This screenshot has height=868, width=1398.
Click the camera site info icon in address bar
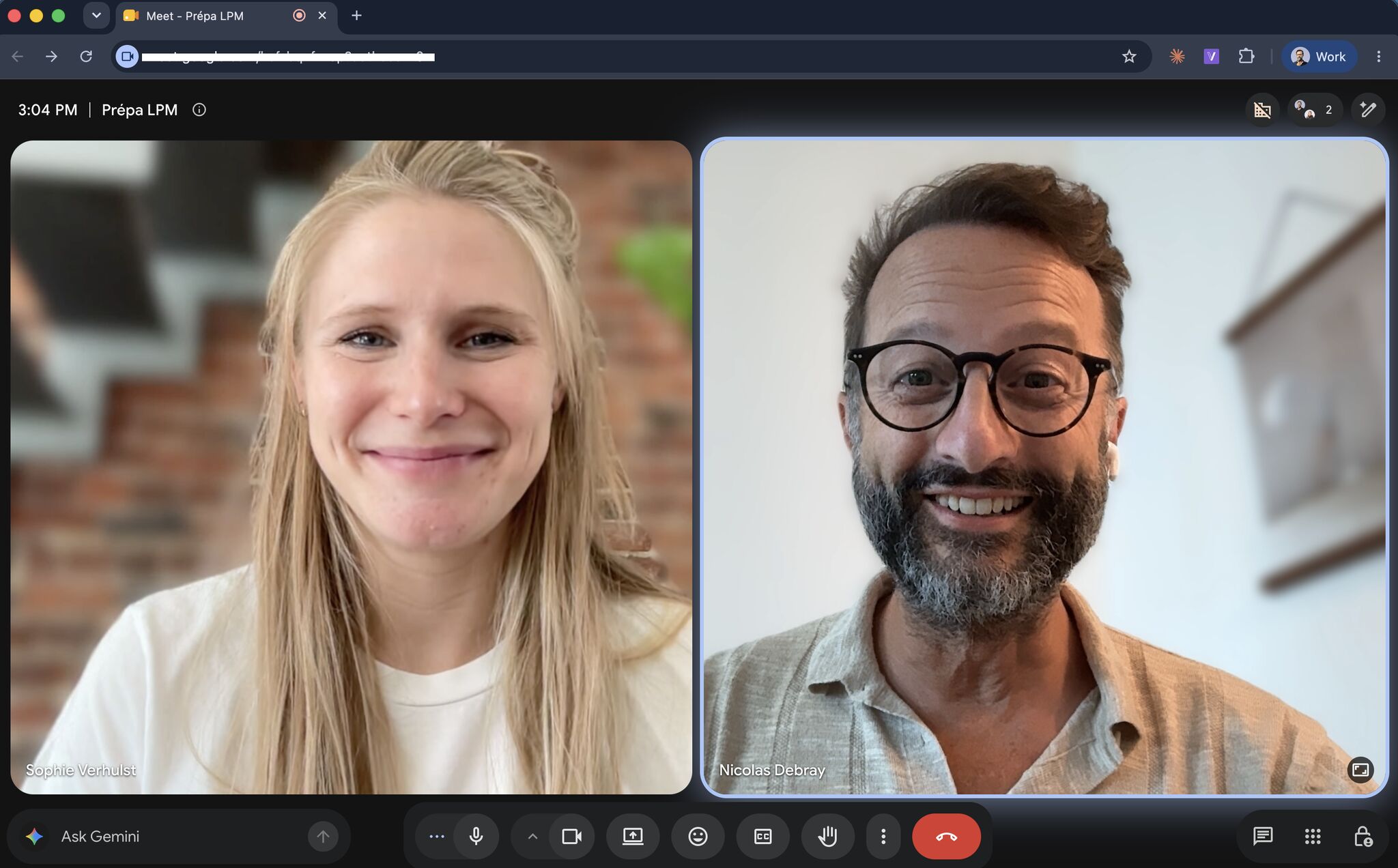pos(127,57)
